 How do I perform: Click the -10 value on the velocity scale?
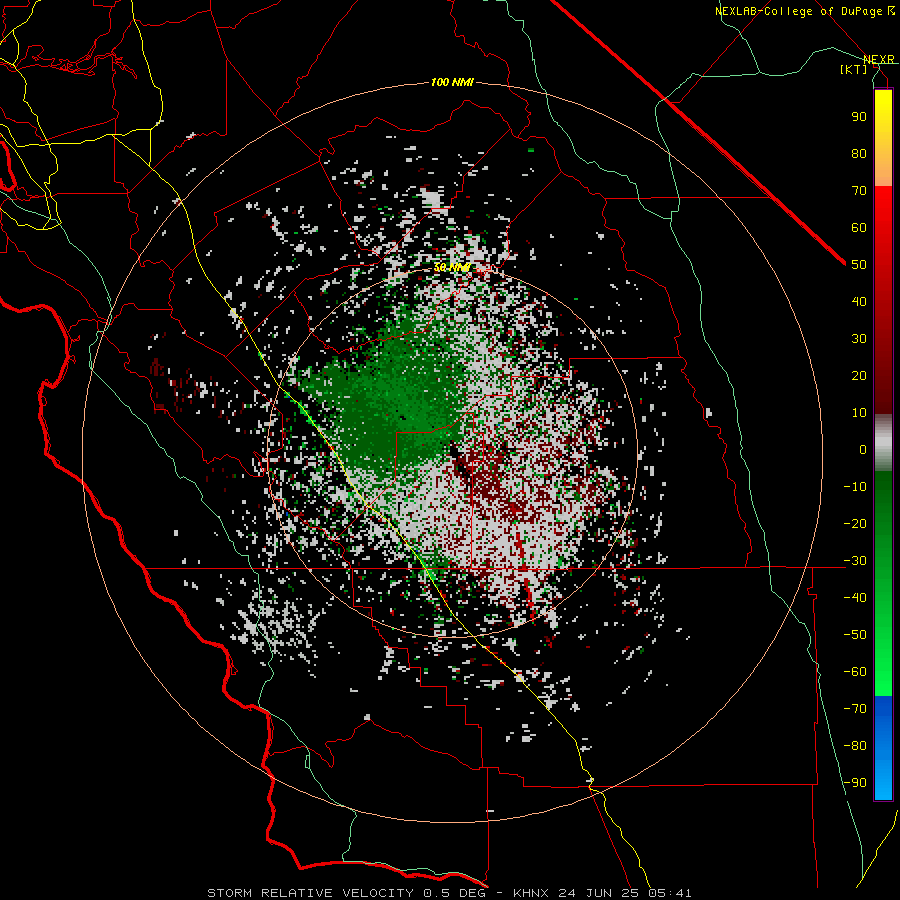pyautogui.click(x=855, y=487)
